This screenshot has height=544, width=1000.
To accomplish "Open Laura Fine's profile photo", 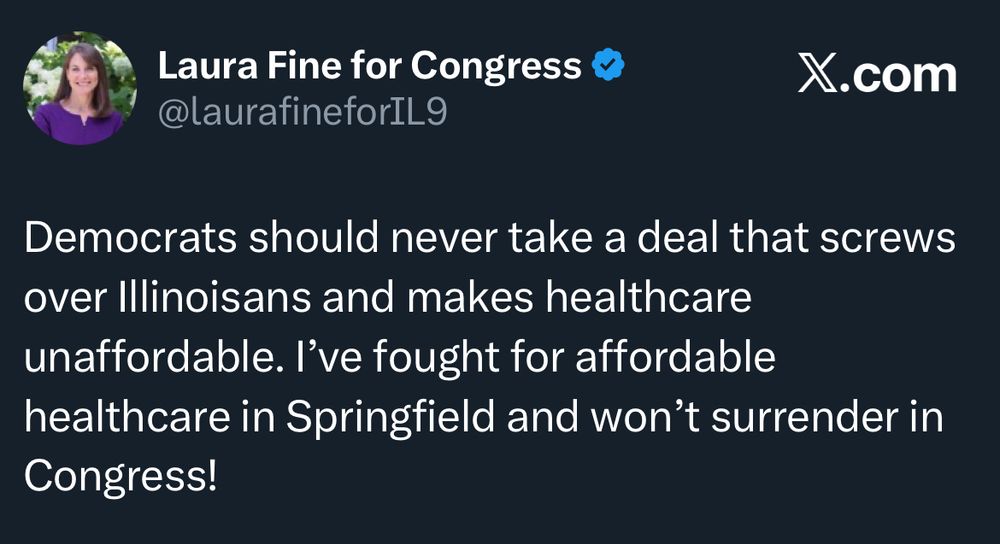I will click(79, 88).
